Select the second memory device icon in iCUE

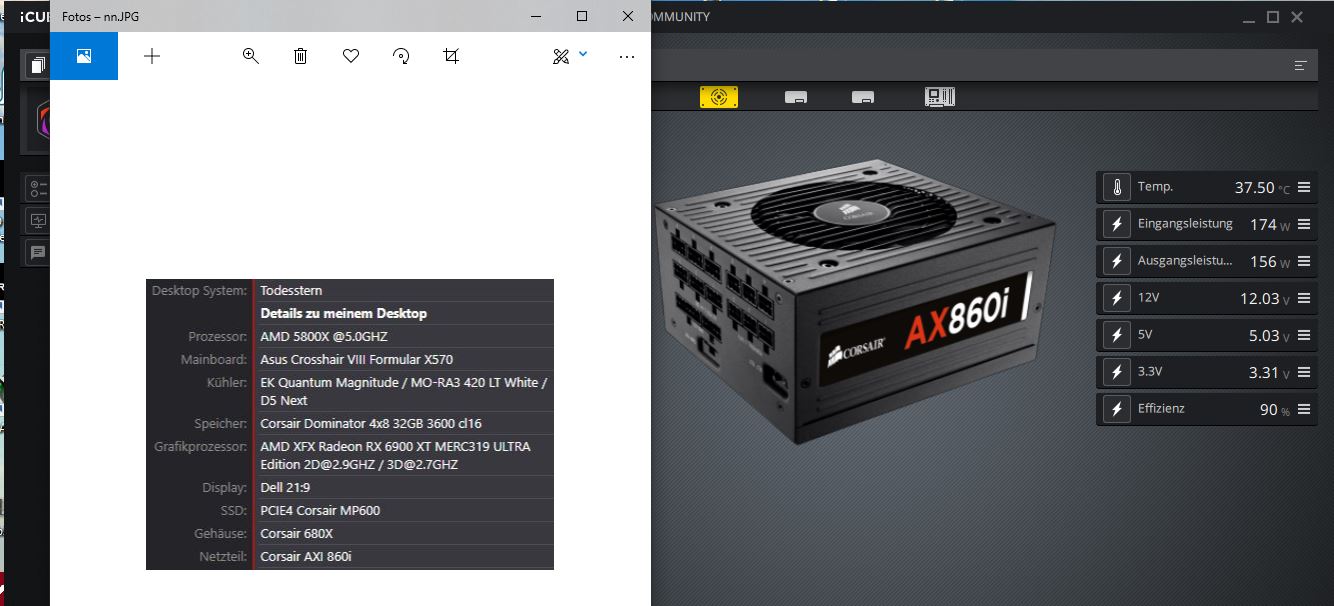coord(863,97)
